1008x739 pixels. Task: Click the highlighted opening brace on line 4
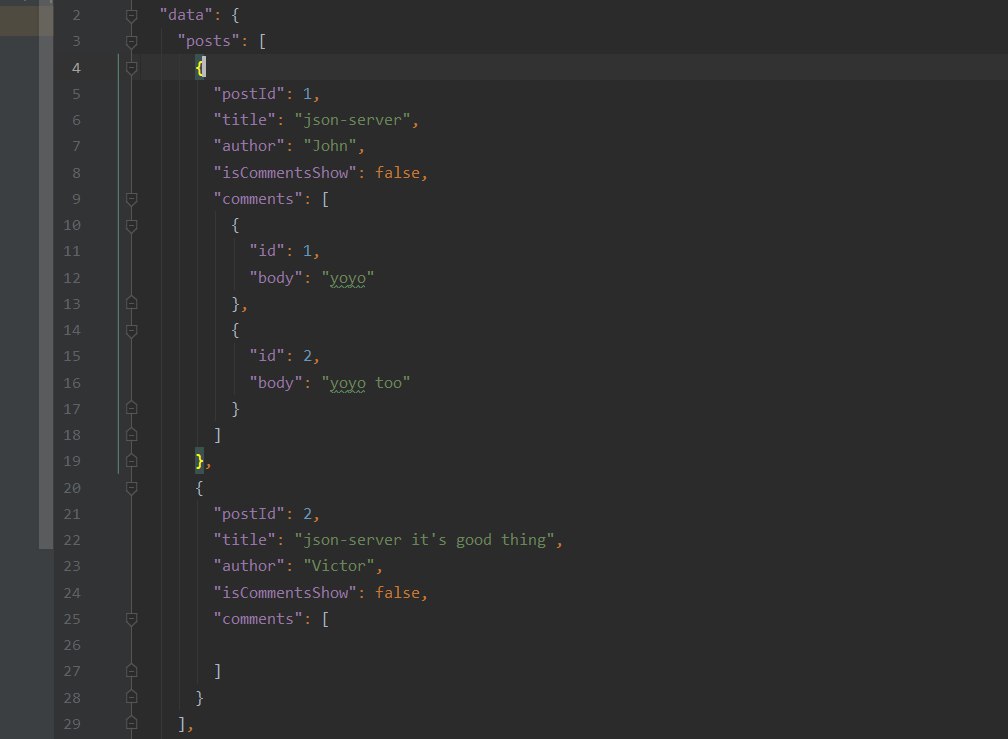[x=200, y=67]
